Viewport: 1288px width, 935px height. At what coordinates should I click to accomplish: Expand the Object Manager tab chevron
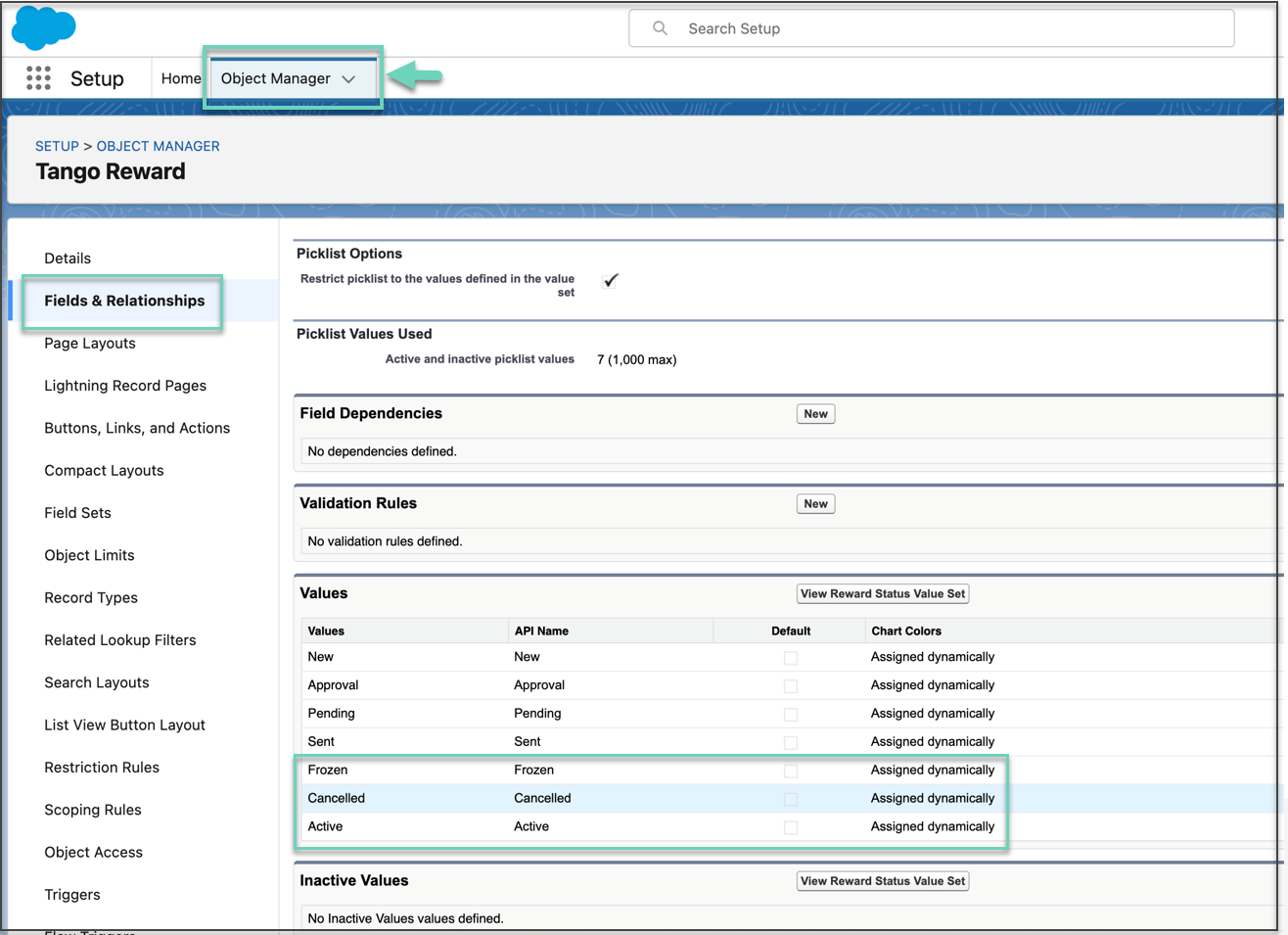(x=348, y=79)
